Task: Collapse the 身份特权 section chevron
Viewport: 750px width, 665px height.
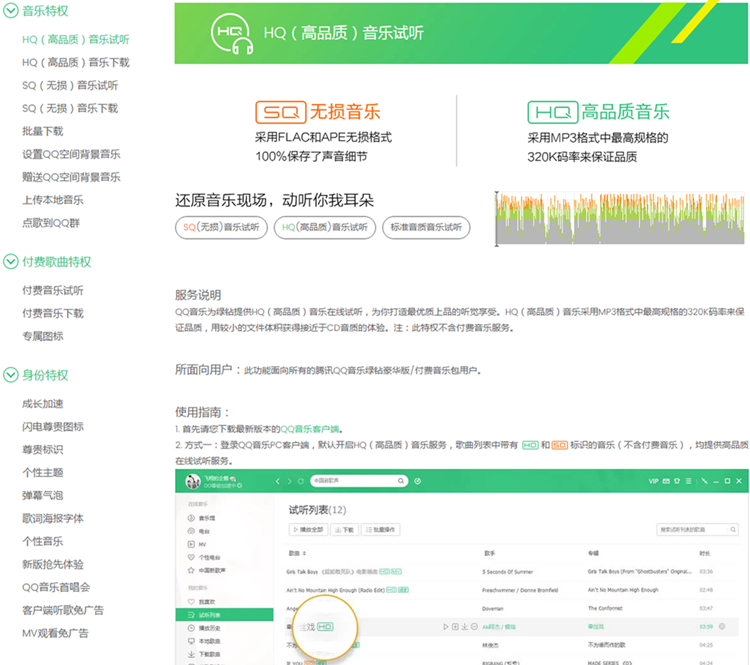Action: [11, 375]
